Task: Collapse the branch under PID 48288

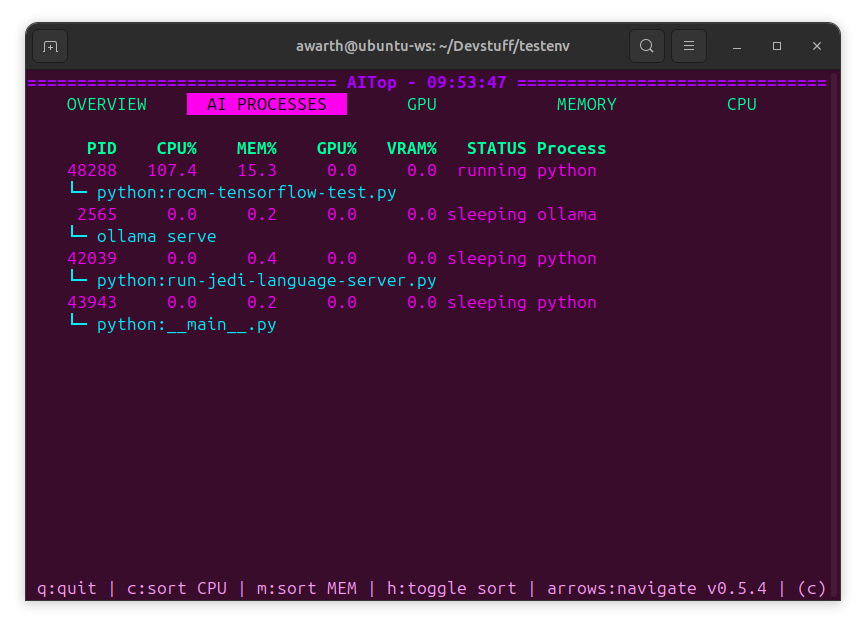Action: coord(79,191)
